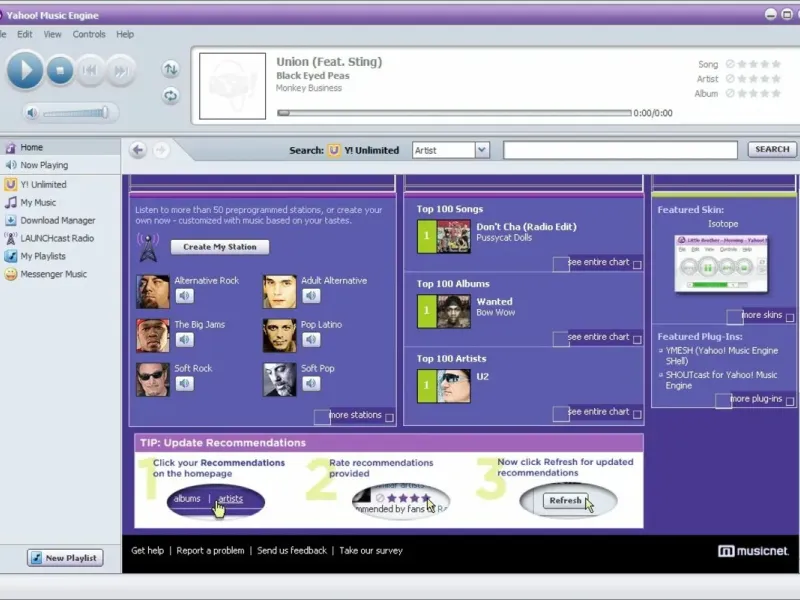This screenshot has height=600, width=800.
Task: Navigate forward with forward arrow
Action: point(161,150)
